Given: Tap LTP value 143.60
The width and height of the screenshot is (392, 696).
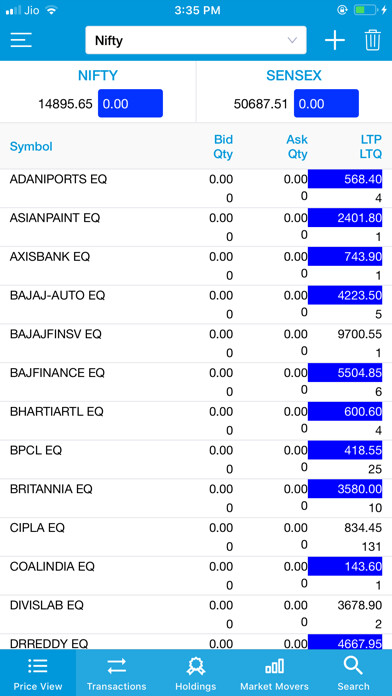Looking at the screenshot, I should (x=345, y=566).
